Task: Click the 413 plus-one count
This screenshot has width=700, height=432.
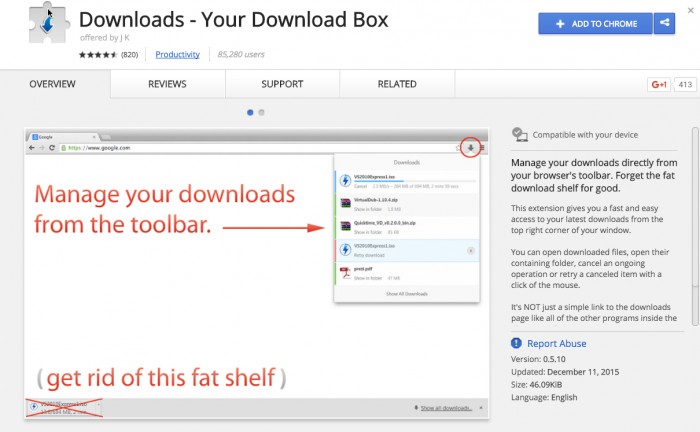Action: click(x=685, y=84)
